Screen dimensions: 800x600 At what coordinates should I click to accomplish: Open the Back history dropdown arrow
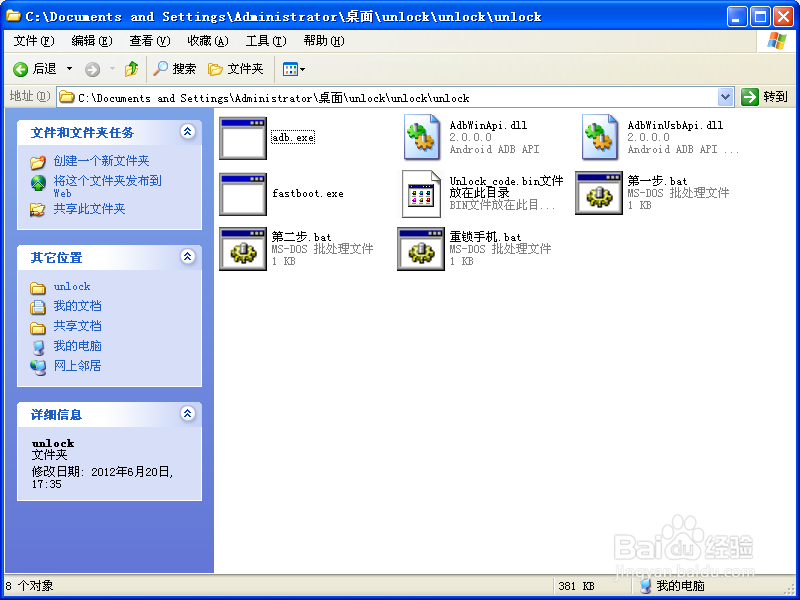pos(69,69)
